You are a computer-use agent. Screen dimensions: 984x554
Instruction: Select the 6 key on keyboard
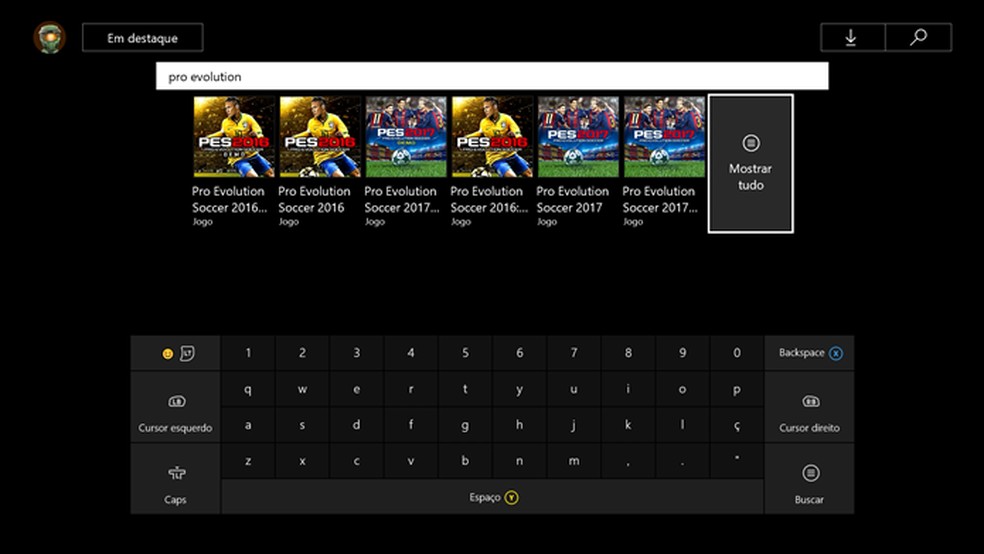(520, 353)
